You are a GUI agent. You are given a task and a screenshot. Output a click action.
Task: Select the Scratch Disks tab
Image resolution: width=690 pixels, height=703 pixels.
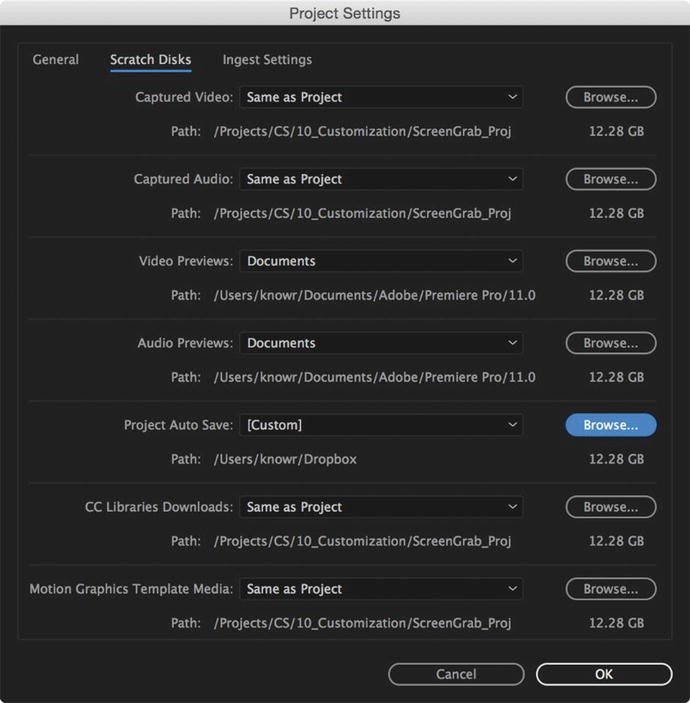pyautogui.click(x=151, y=60)
